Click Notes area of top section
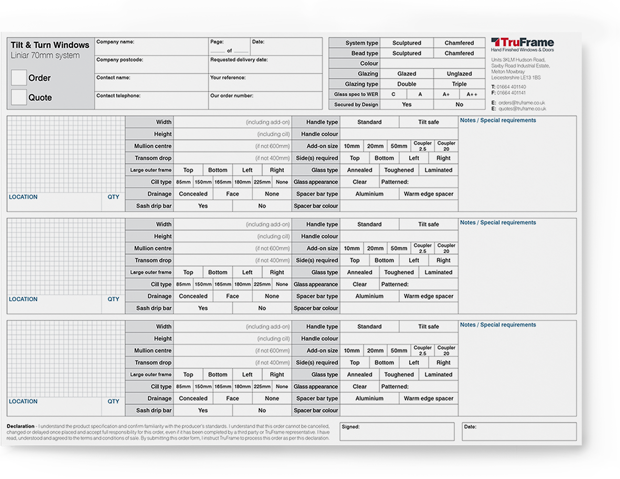 pyautogui.click(x=518, y=164)
